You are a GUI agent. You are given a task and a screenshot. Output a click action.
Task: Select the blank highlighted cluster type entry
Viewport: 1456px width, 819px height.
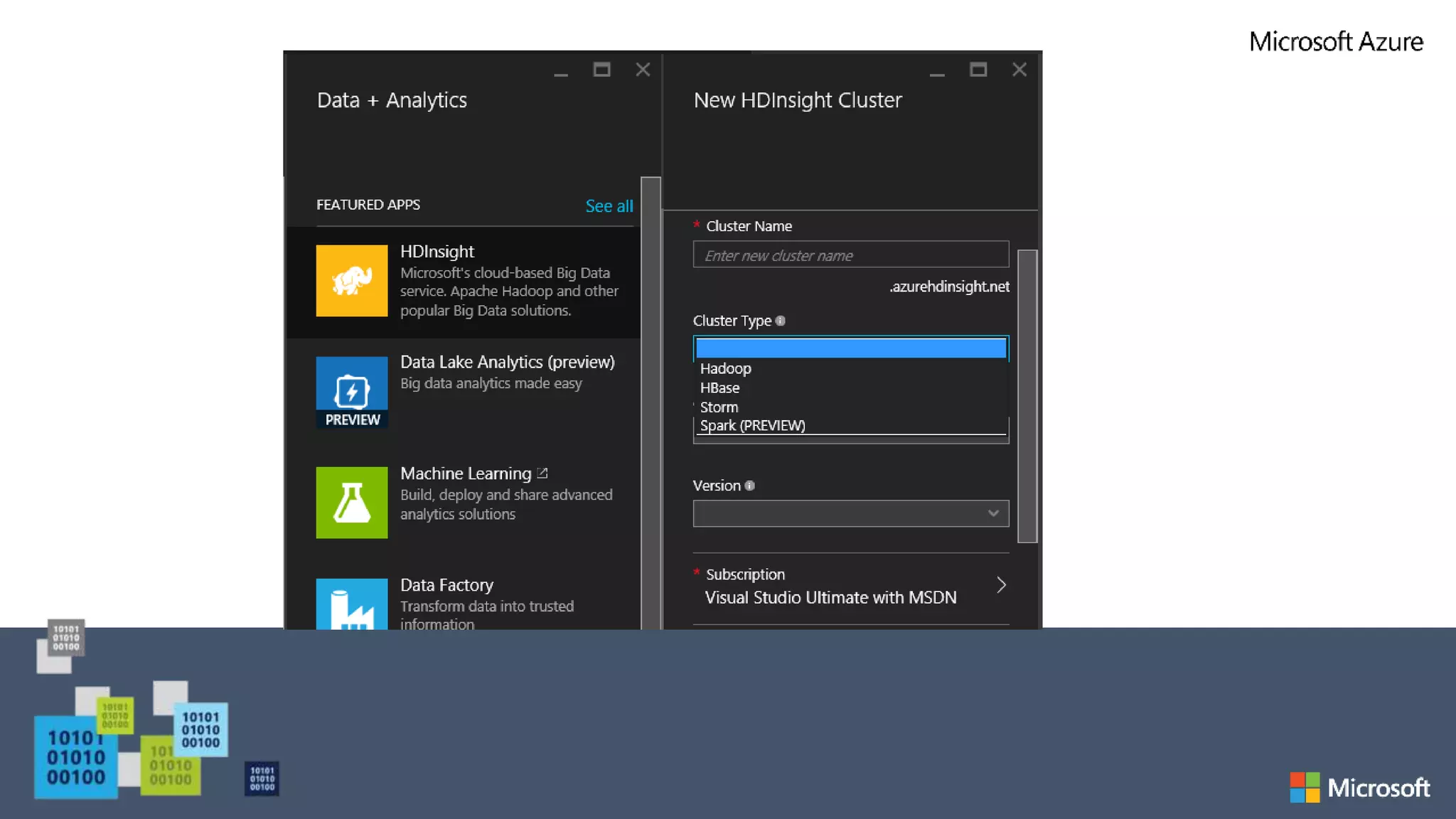point(850,348)
